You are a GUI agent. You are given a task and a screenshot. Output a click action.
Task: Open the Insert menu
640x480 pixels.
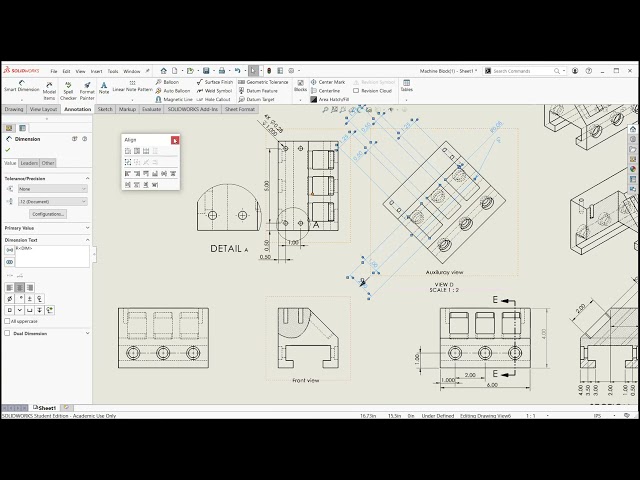tap(96, 71)
